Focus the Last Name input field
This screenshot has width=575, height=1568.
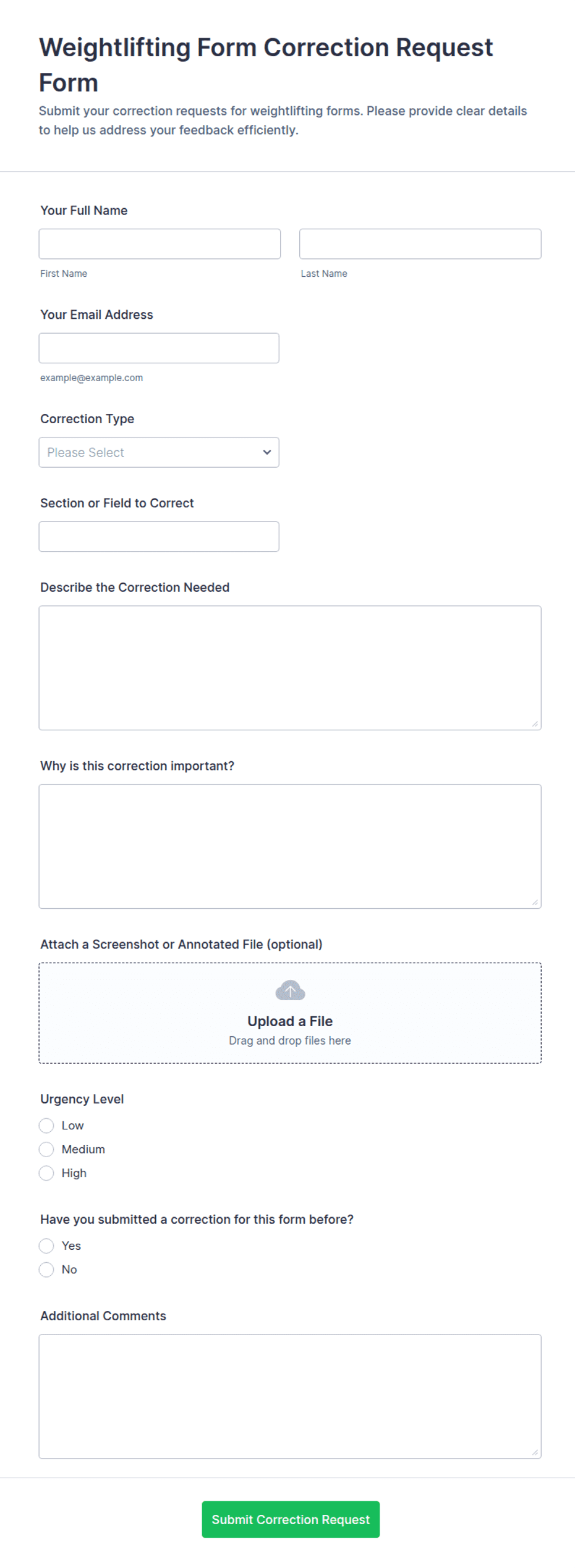420,244
